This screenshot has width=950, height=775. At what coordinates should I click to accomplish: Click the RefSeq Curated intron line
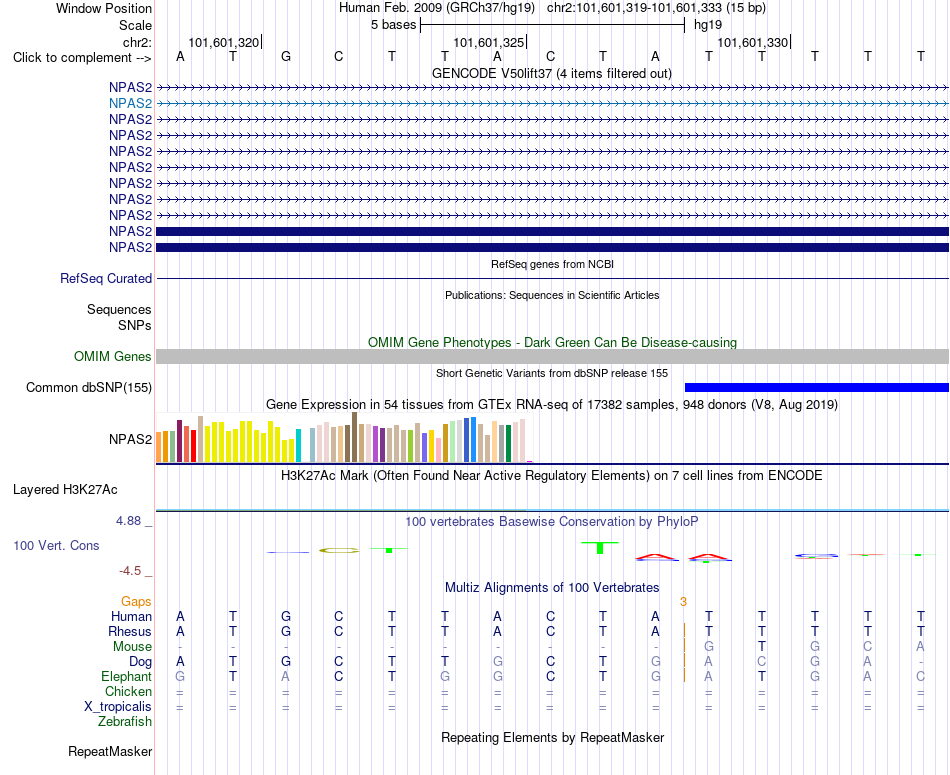552,279
